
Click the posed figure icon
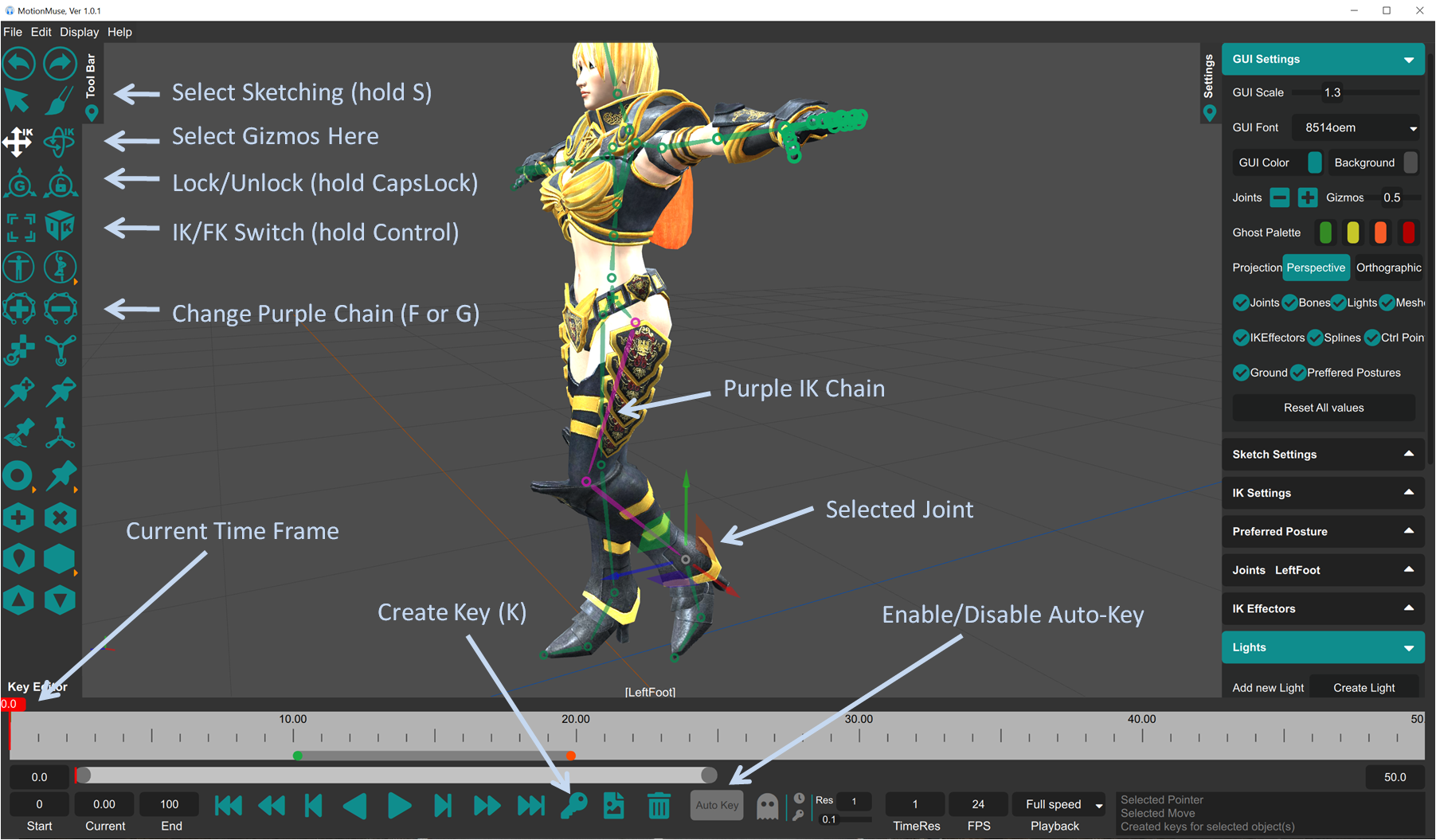[60, 267]
